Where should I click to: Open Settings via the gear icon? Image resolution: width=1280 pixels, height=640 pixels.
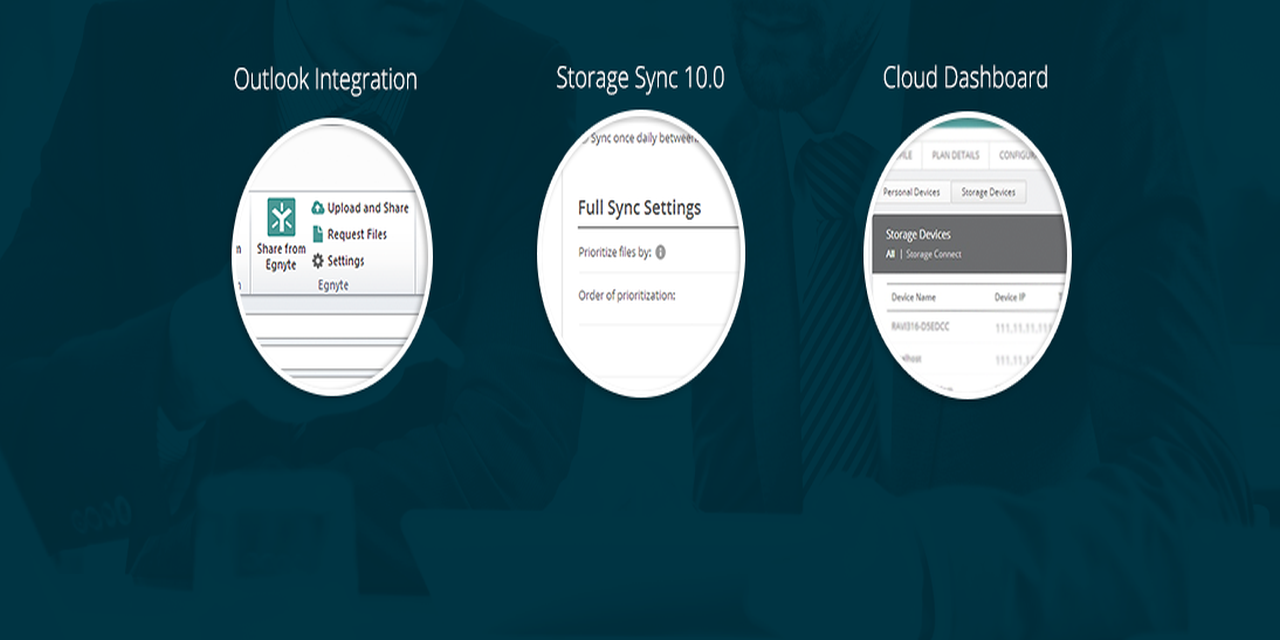coord(318,261)
